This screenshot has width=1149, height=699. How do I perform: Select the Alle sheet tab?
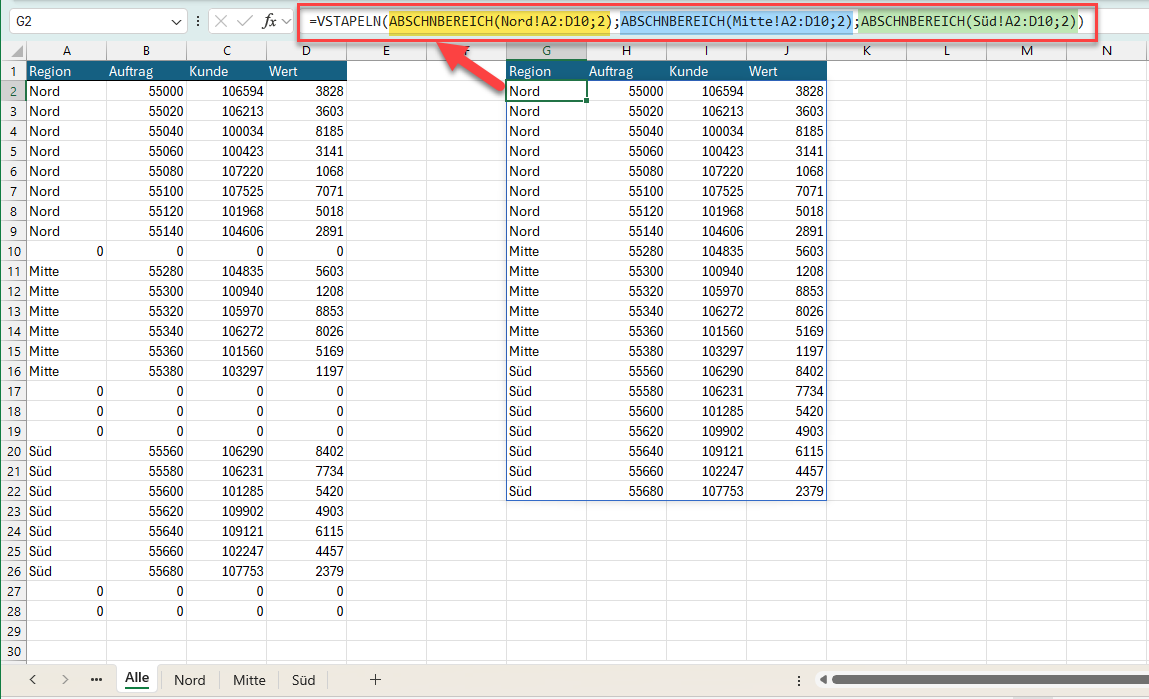(x=137, y=678)
